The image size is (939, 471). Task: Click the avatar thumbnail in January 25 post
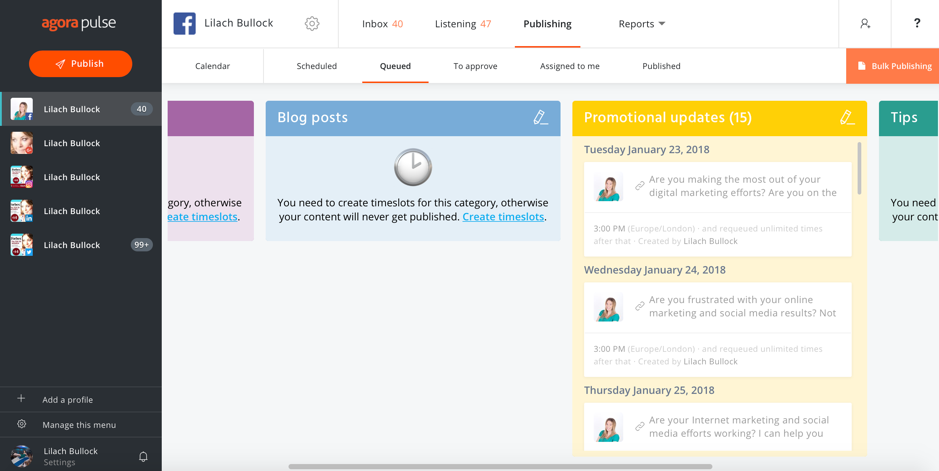coord(608,427)
